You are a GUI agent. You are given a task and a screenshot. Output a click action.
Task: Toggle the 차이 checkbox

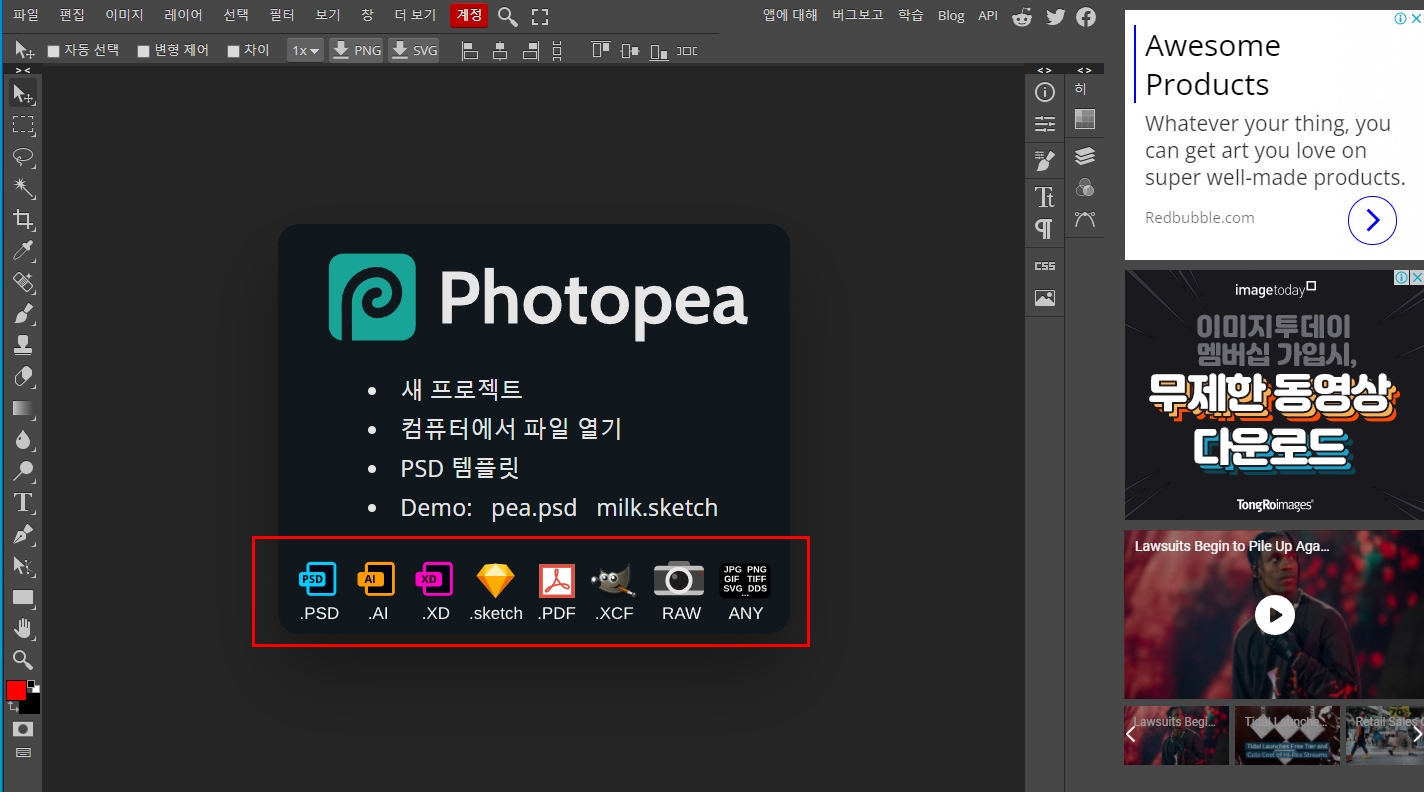pos(233,51)
